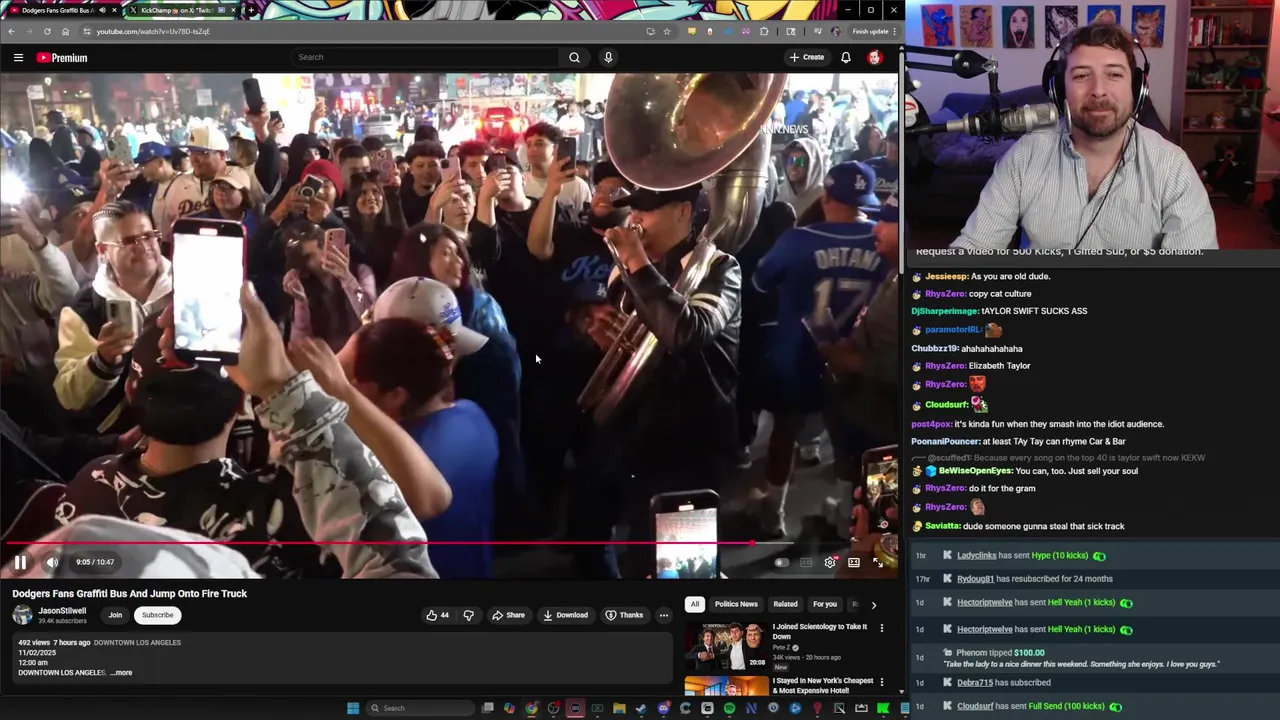
Task: Open options for New York's Cheapest Hotel video
Action: [x=881, y=682]
